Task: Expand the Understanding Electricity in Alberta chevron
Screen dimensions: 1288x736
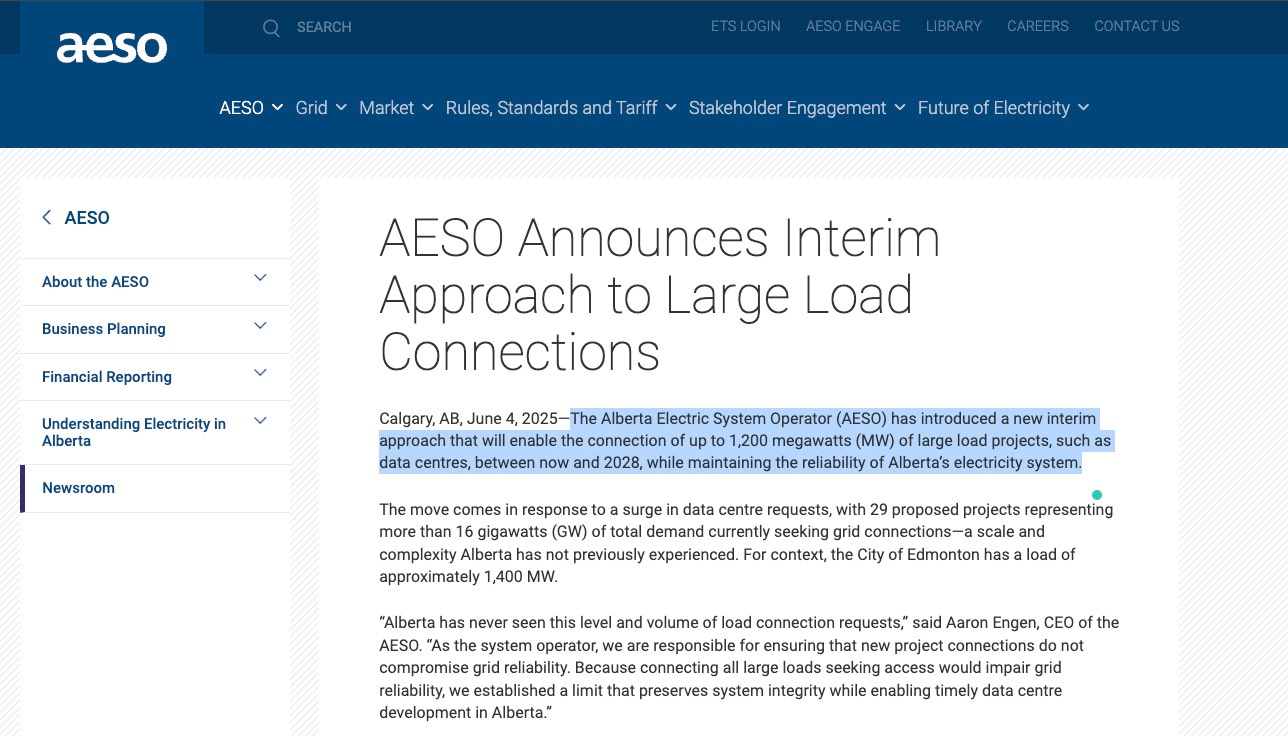Action: 260,421
